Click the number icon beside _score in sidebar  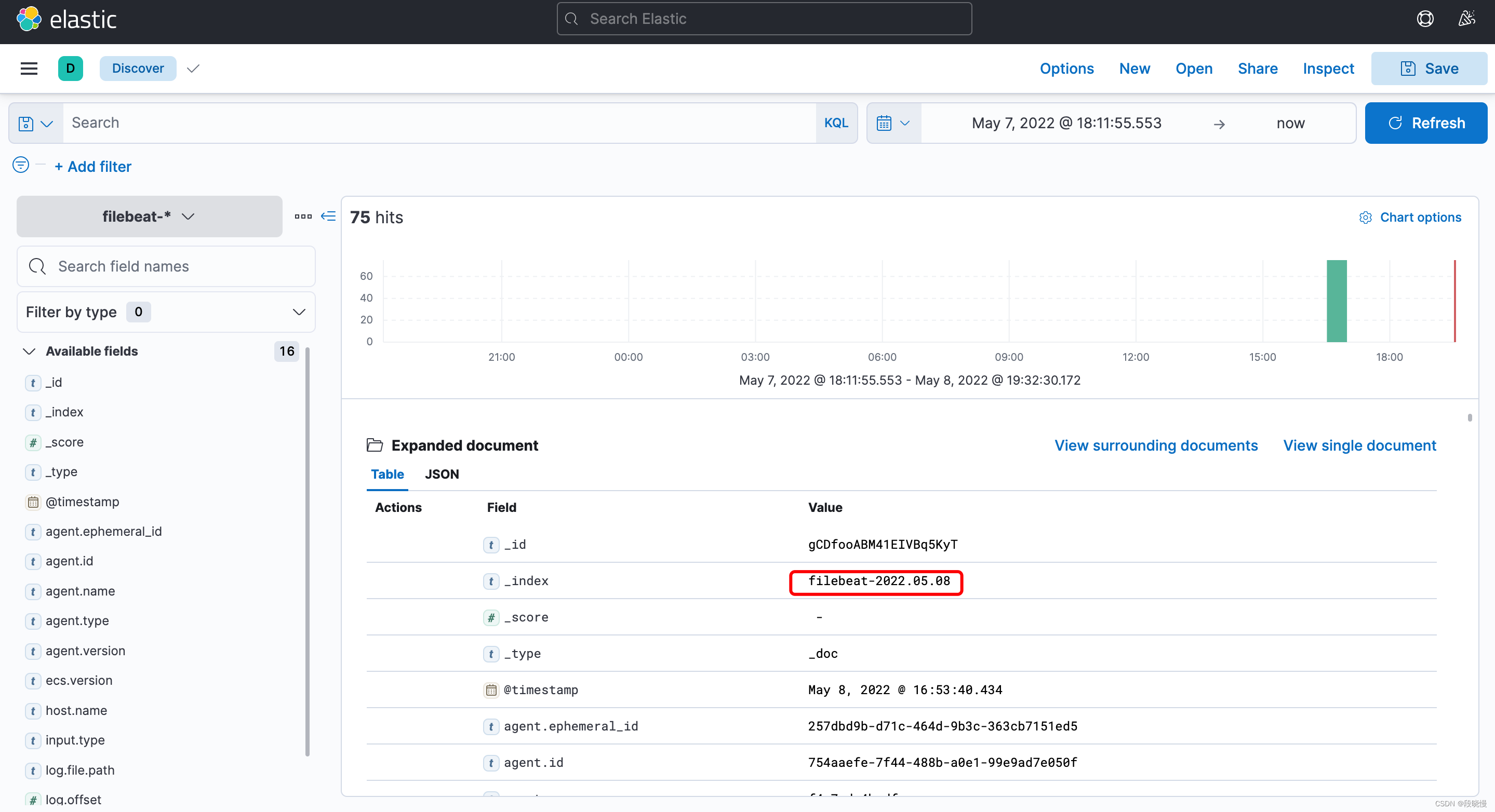(33, 442)
